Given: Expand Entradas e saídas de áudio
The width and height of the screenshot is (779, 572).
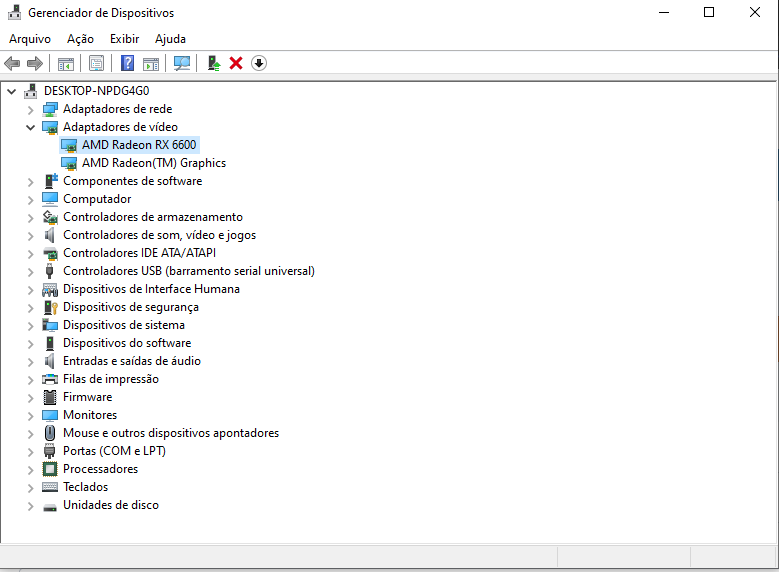Looking at the screenshot, I should tap(31, 362).
